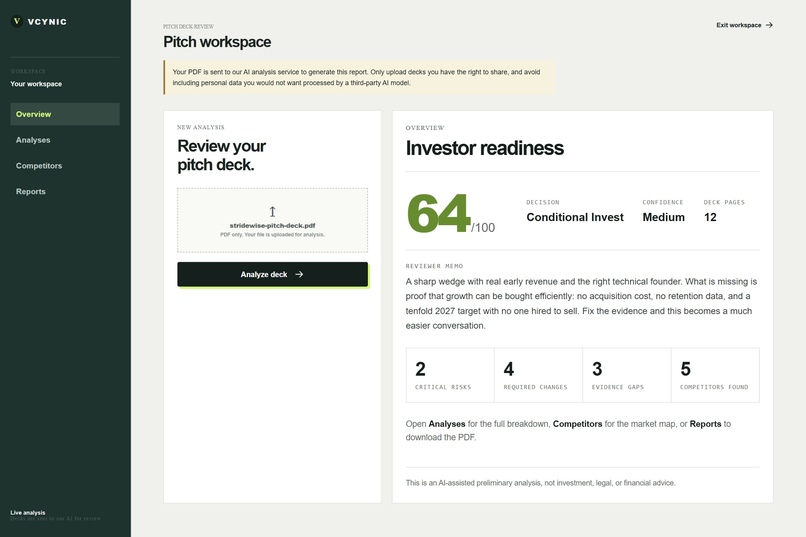Open the 4 Required Changes card

[x=539, y=375]
